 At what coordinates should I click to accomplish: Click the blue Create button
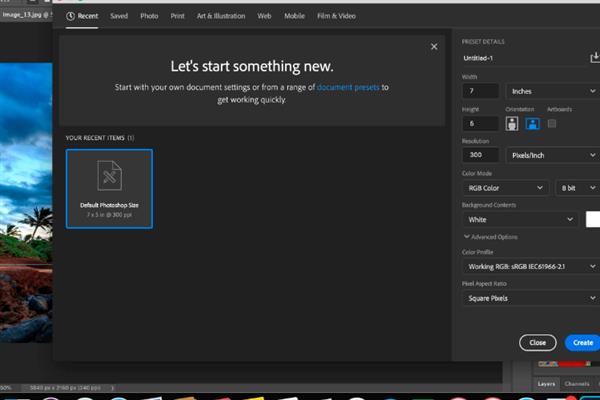pos(580,342)
